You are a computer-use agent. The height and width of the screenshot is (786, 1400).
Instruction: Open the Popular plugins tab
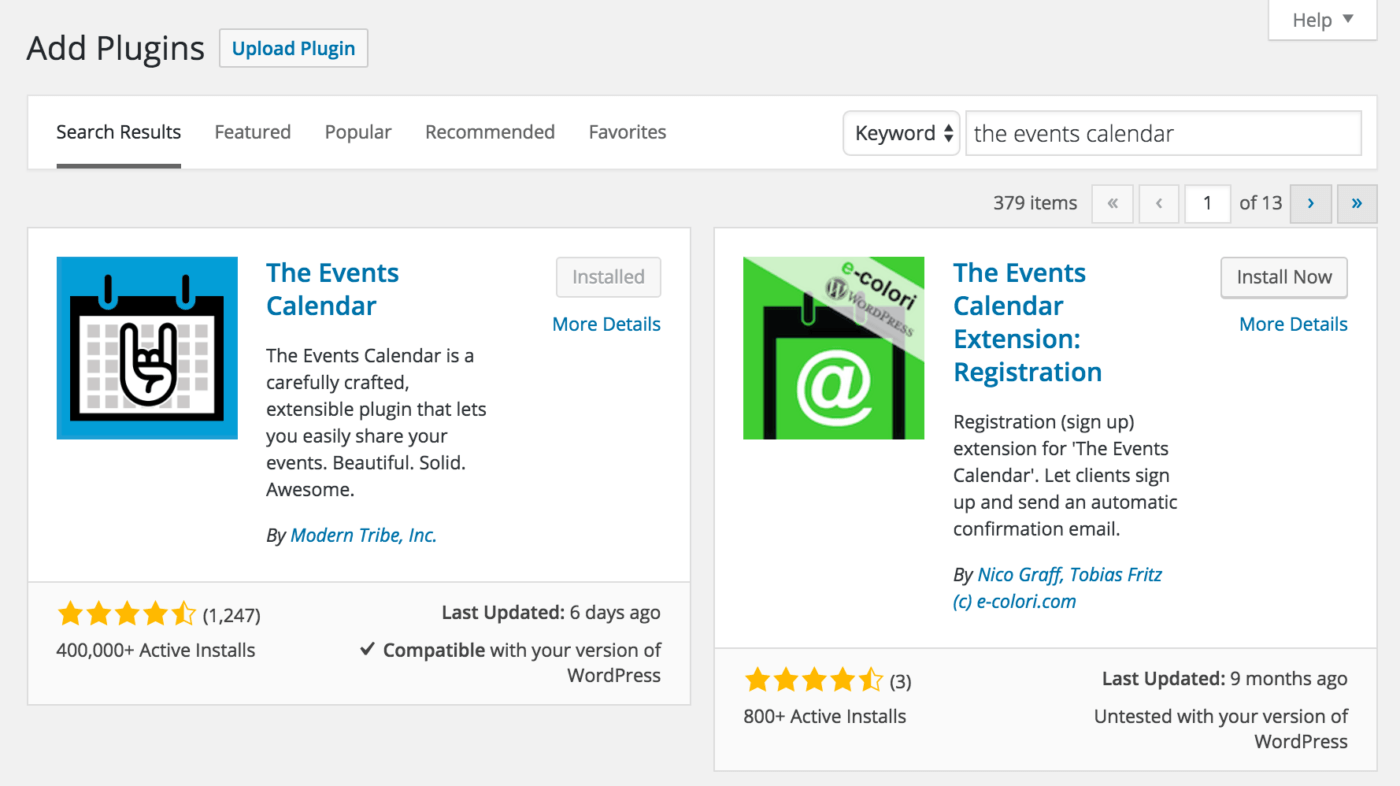click(x=358, y=131)
